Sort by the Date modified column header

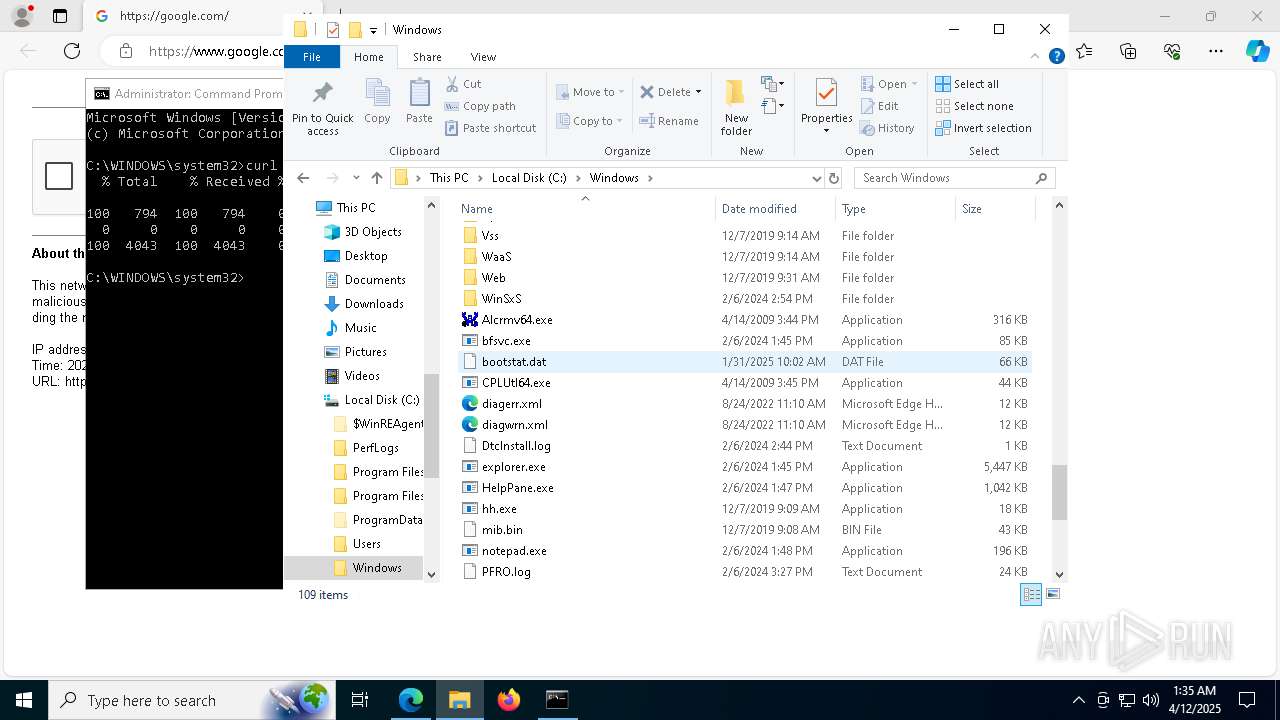pos(775,209)
